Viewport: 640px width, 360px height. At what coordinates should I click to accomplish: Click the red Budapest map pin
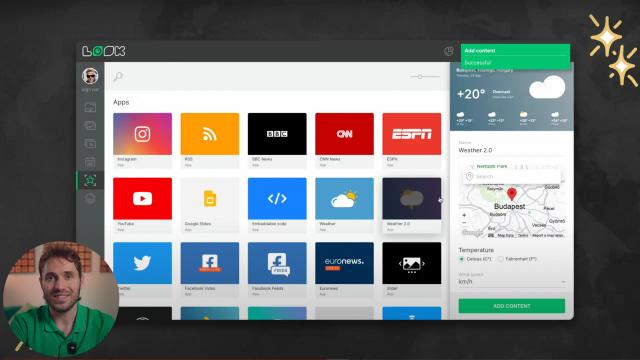tap(511, 194)
